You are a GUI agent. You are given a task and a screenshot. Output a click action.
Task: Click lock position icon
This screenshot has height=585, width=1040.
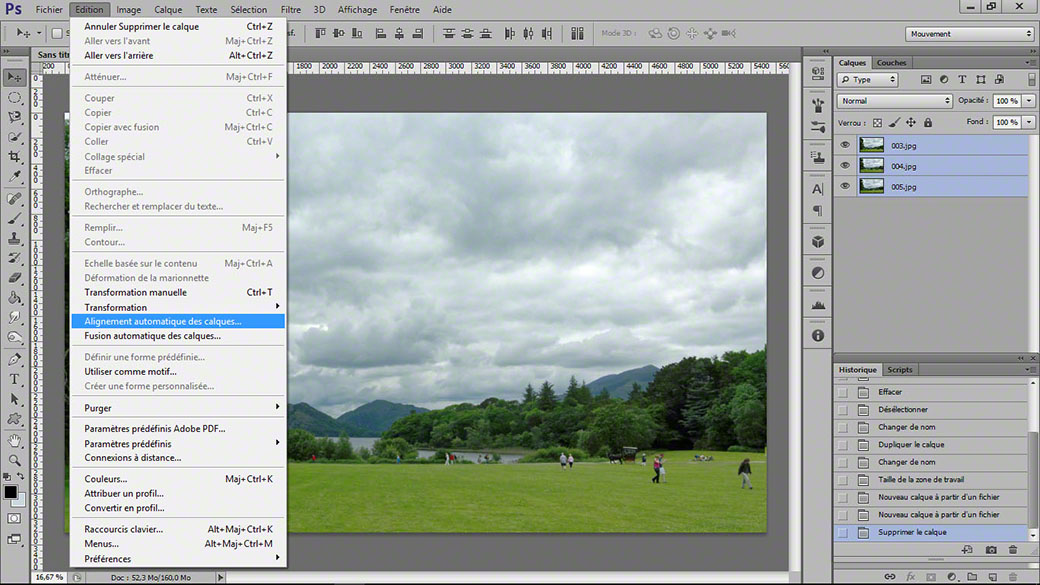pos(911,123)
